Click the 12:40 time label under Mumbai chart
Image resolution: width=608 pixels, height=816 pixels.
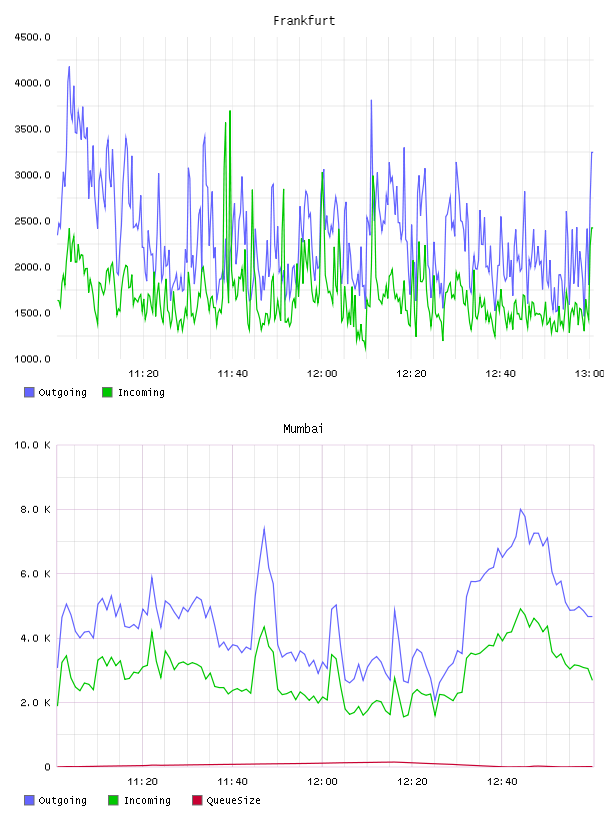click(x=502, y=782)
